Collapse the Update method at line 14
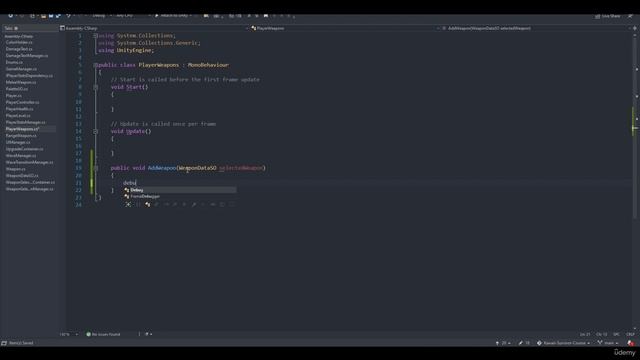Image resolution: width=640 pixels, height=360 pixels. [x=96, y=131]
